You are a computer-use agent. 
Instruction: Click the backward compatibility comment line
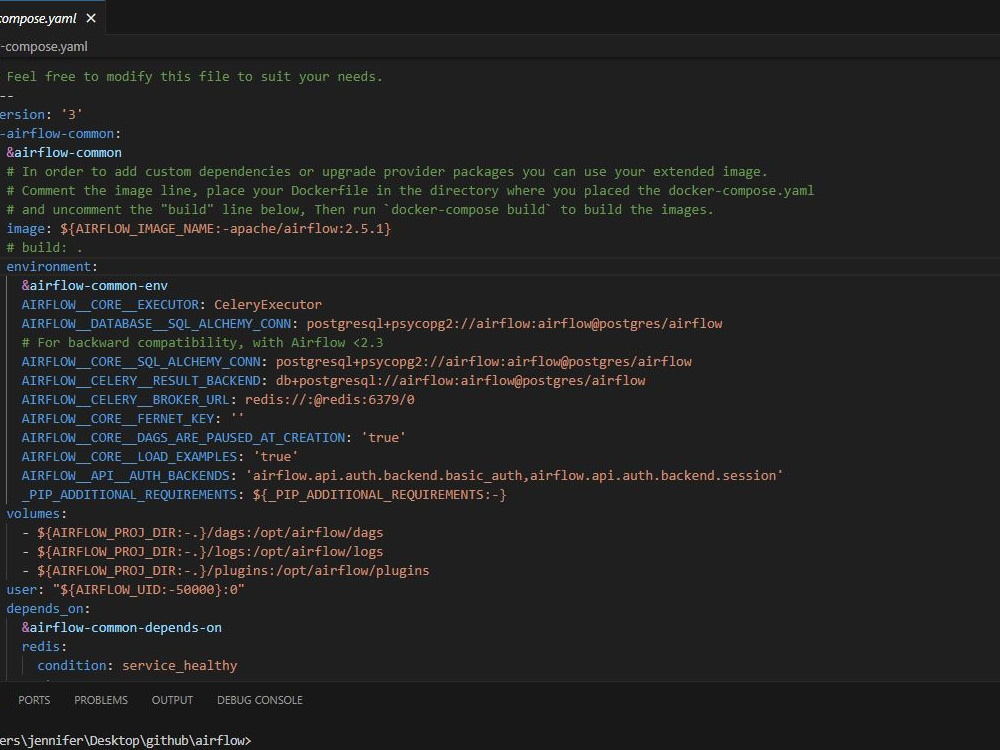[x=202, y=342]
